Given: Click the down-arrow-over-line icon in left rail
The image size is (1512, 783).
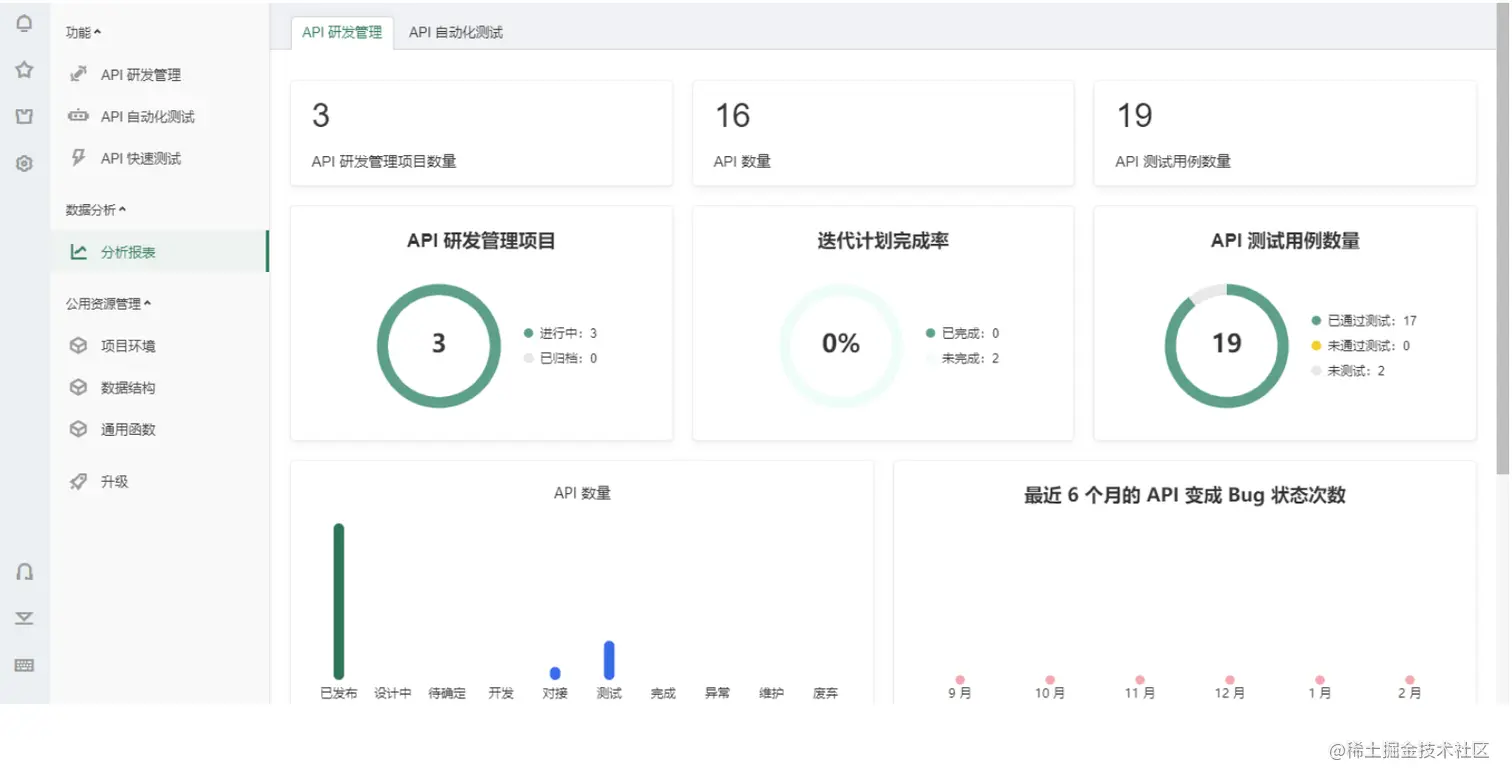Looking at the screenshot, I should (x=25, y=619).
